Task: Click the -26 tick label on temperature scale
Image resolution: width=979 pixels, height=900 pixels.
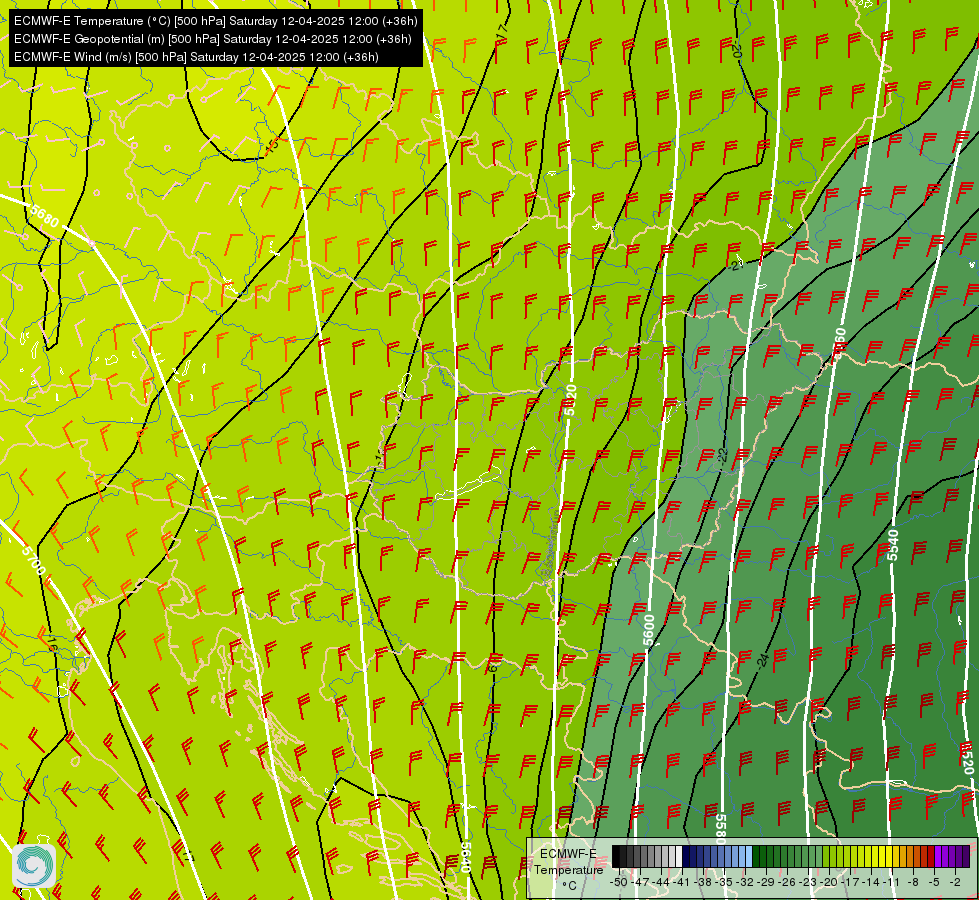Action: click(x=787, y=882)
